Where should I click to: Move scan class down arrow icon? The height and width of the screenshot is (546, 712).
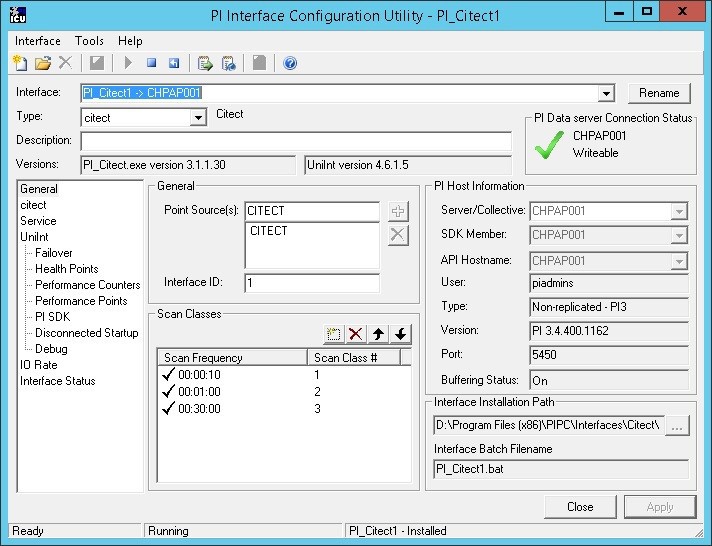coord(400,334)
